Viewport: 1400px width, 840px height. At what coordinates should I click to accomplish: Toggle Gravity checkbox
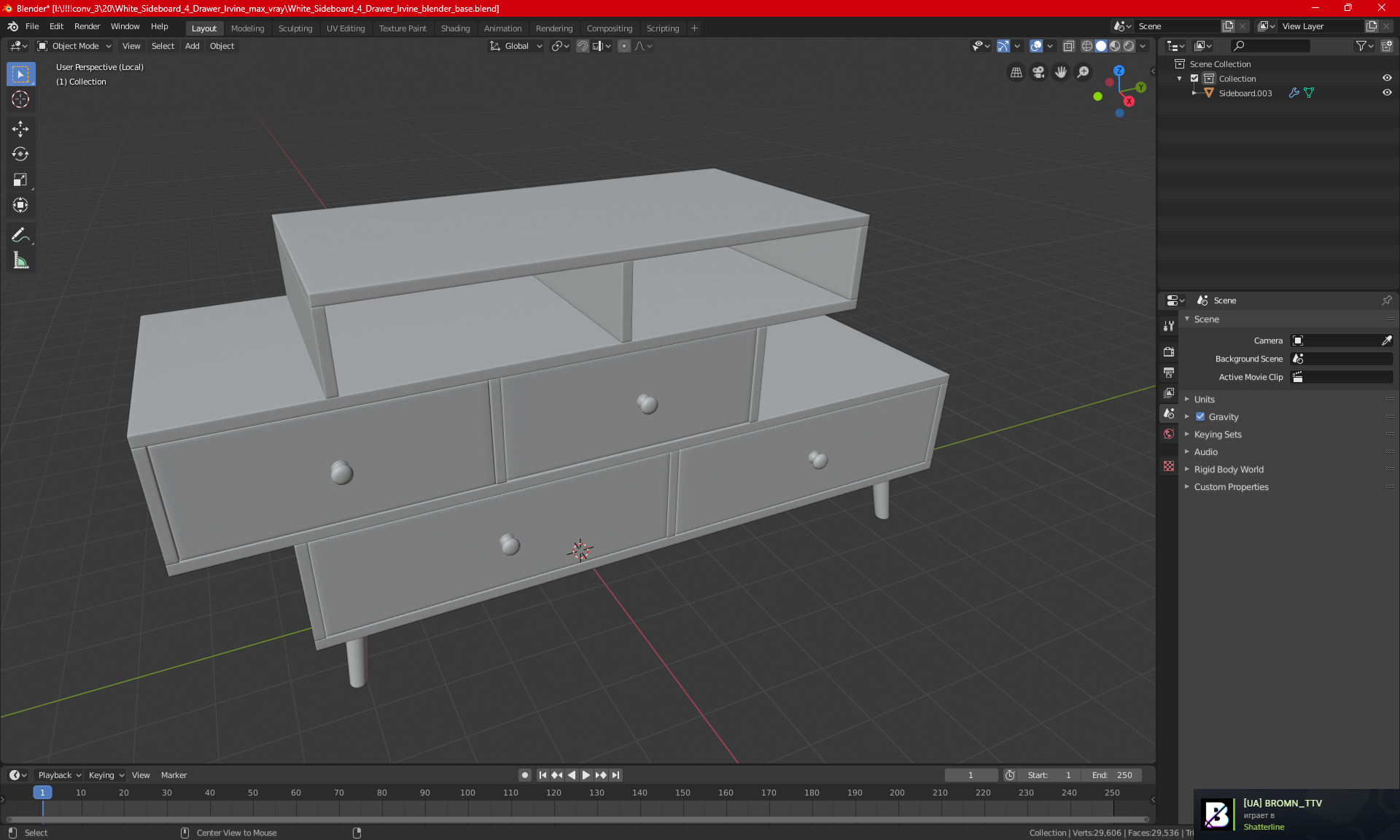[x=1200, y=417]
